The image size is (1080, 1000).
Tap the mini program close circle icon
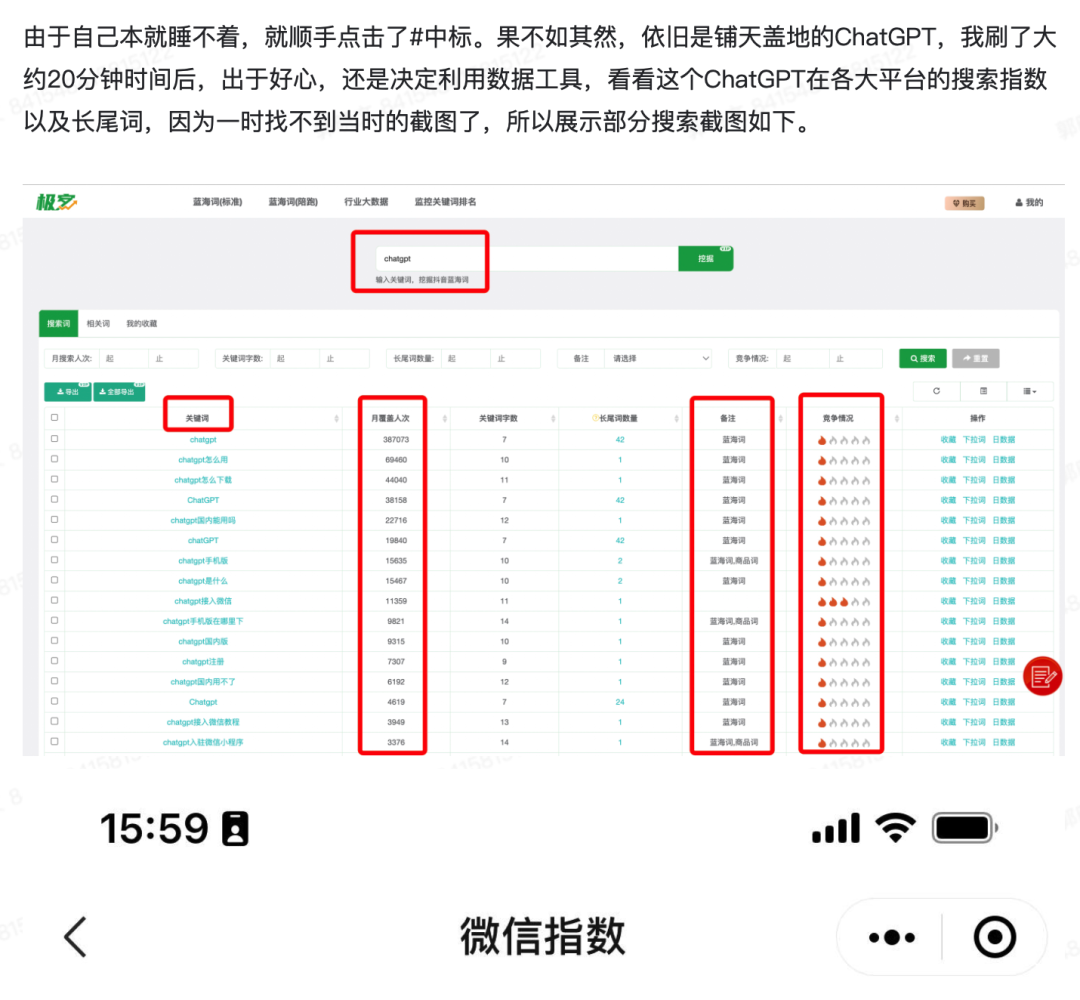(995, 937)
